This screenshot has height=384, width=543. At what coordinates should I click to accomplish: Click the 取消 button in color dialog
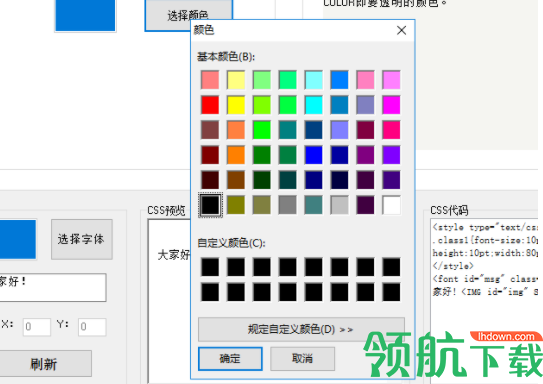click(302, 359)
